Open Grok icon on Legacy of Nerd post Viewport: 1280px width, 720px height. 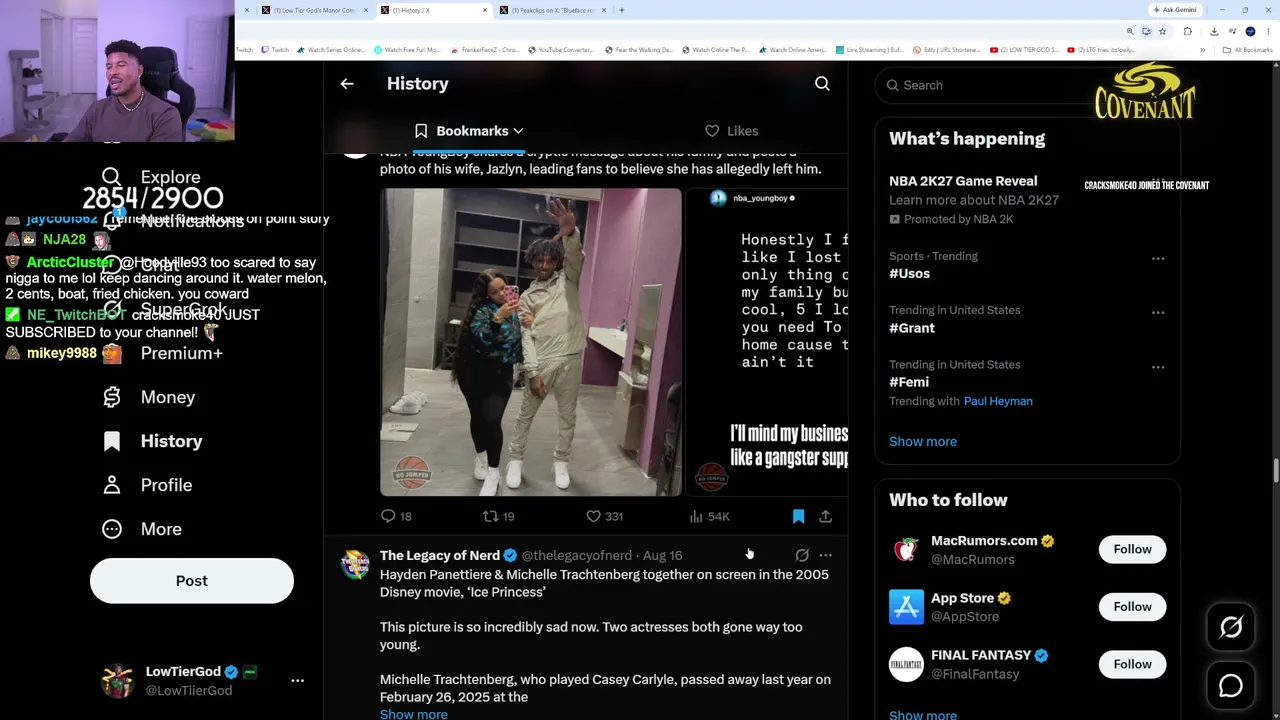coord(802,555)
